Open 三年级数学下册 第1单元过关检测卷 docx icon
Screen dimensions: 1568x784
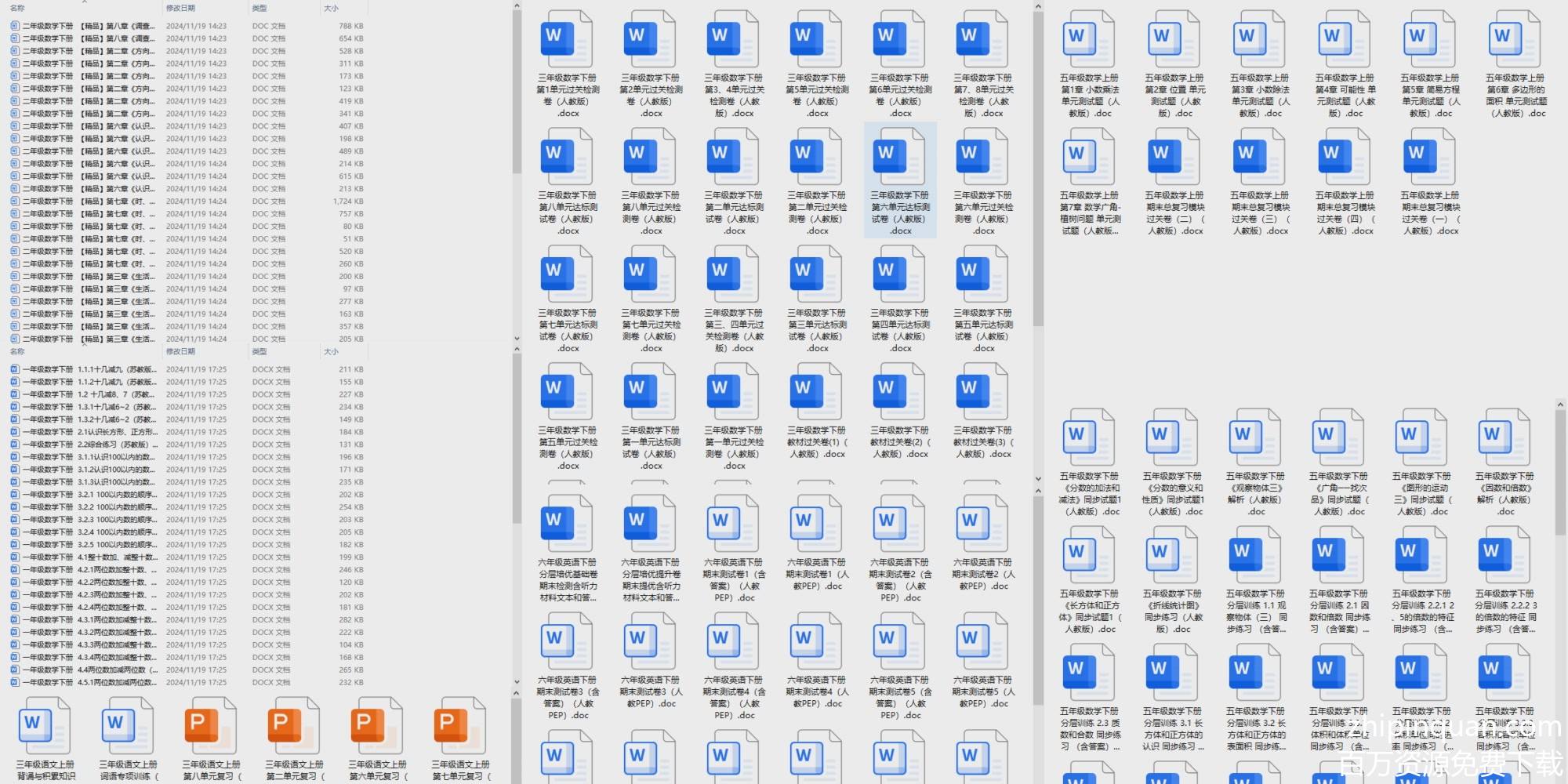tap(566, 39)
